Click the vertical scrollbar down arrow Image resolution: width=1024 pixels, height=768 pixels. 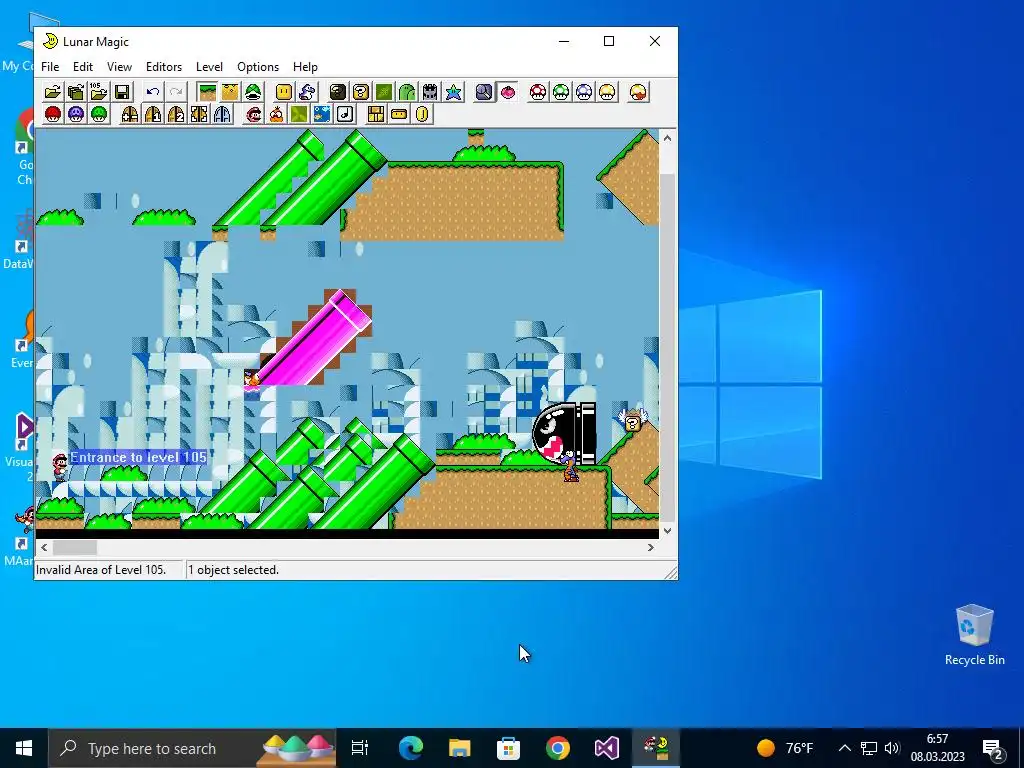[667, 530]
